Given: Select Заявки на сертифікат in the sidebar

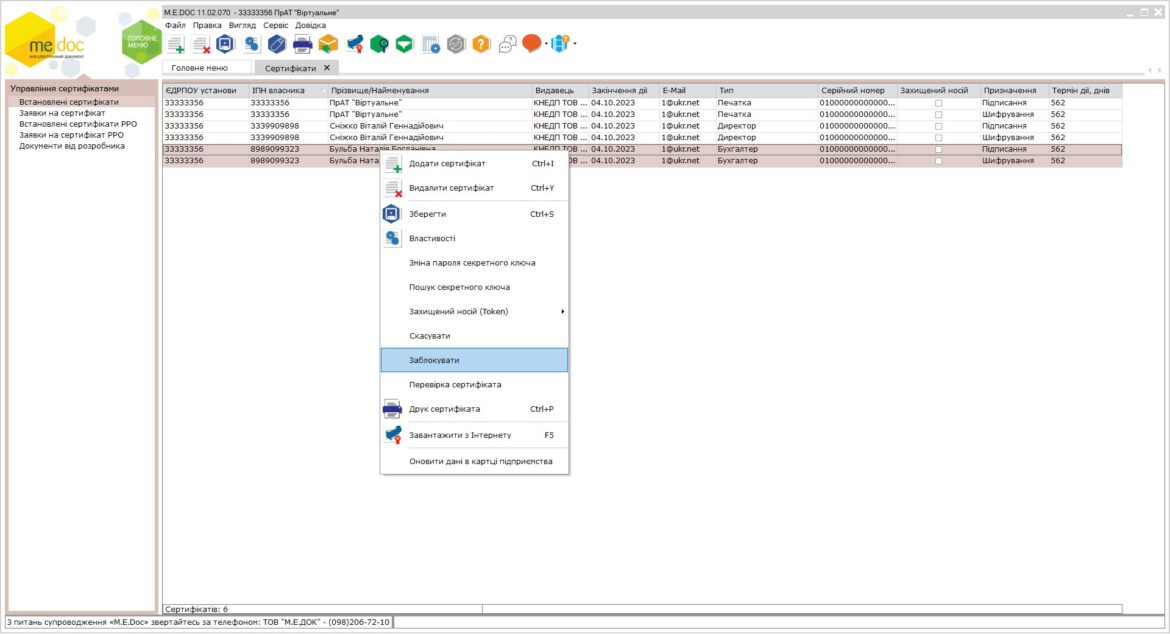Looking at the screenshot, I should (x=62, y=113).
